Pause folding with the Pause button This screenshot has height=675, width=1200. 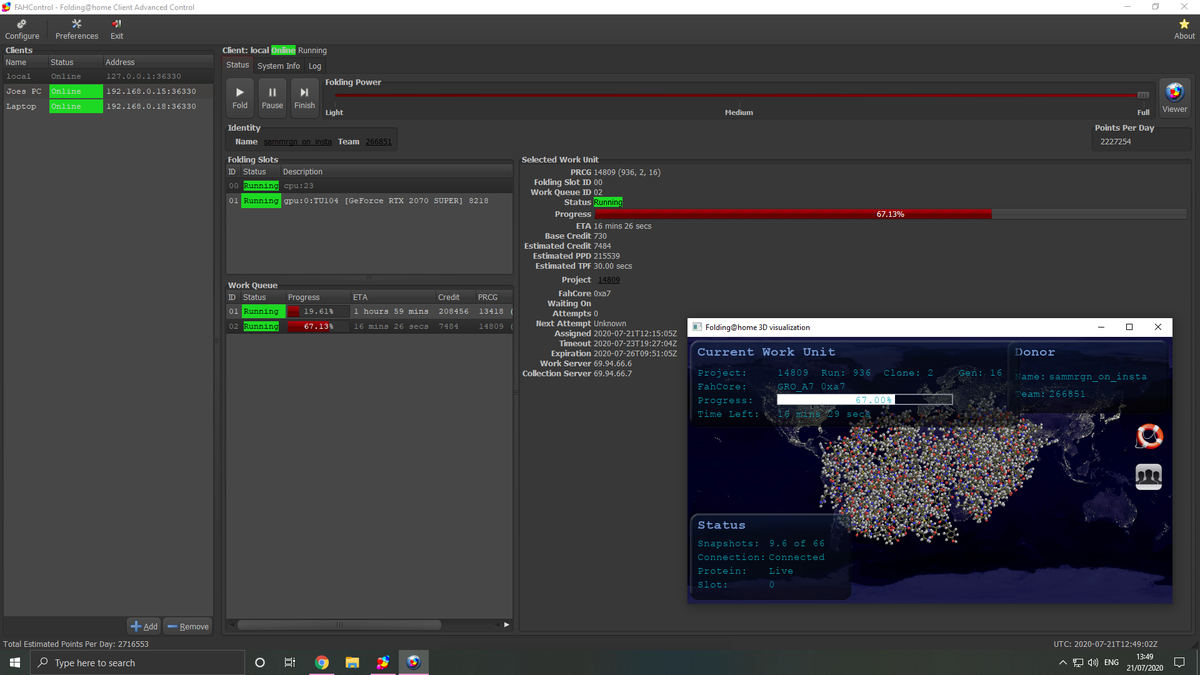pyautogui.click(x=272, y=96)
